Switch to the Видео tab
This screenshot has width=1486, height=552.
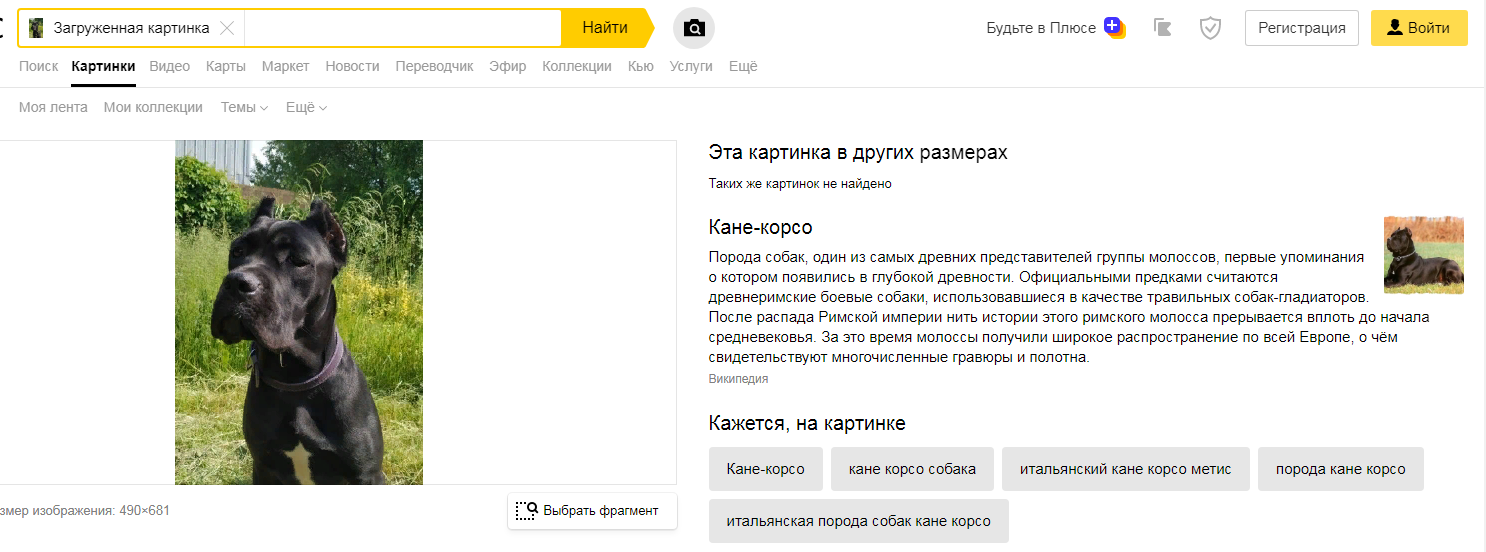tap(170, 66)
